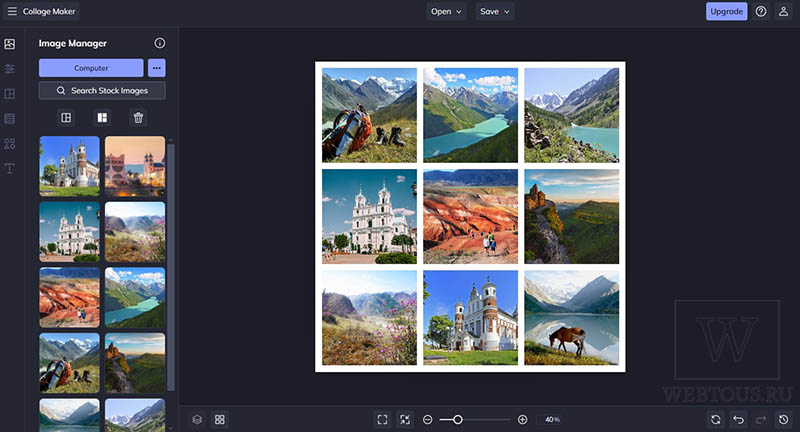This screenshot has height=432, width=800.
Task: Open the Layouts sidebar icon
Action: tap(10, 94)
